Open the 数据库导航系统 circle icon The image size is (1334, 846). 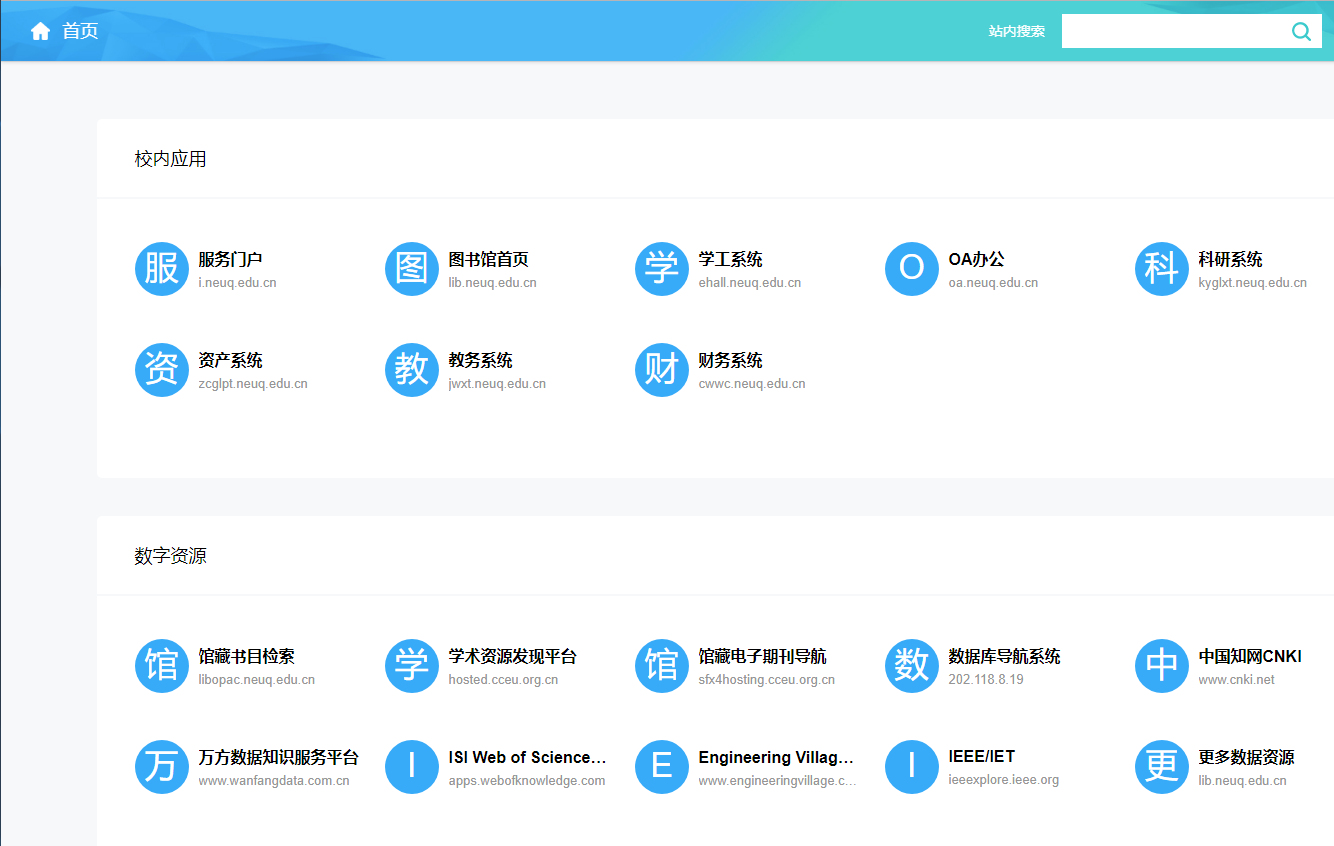point(912,666)
